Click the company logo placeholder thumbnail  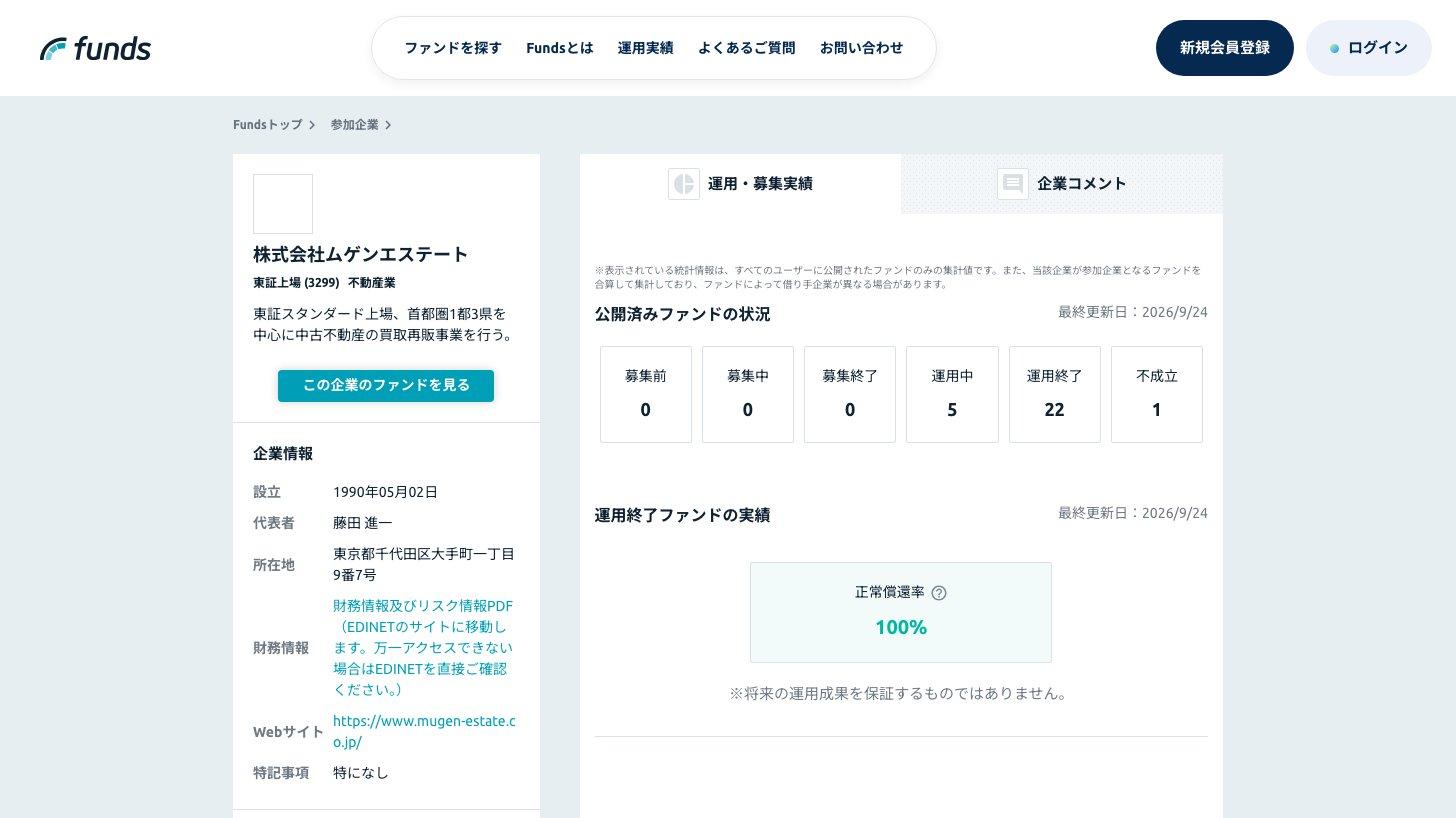click(x=283, y=204)
